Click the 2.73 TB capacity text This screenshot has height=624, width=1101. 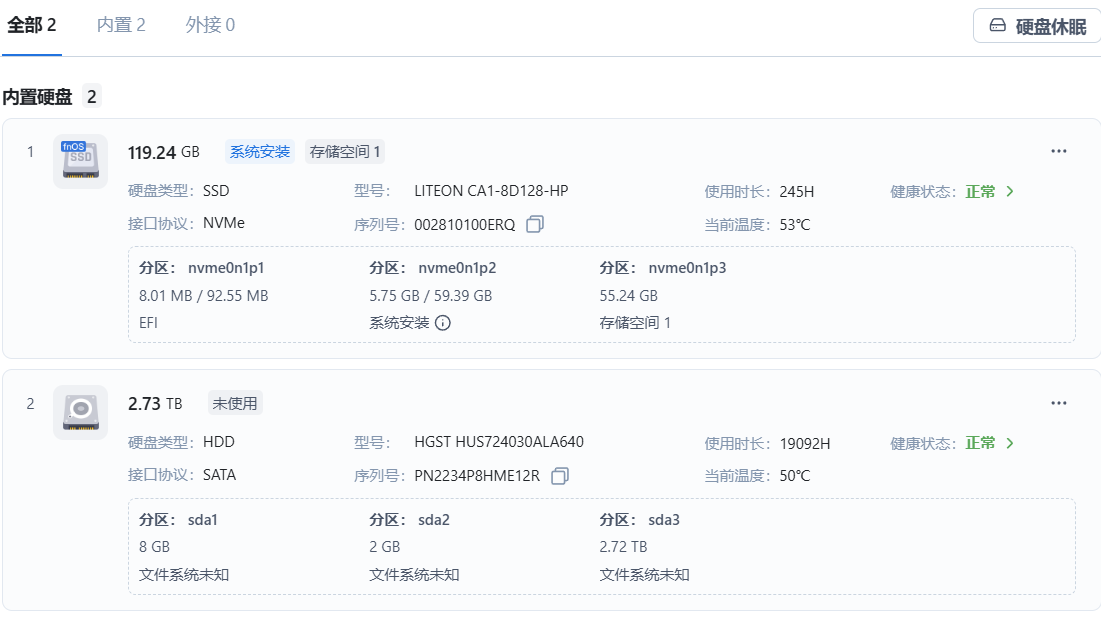pyautogui.click(x=155, y=404)
